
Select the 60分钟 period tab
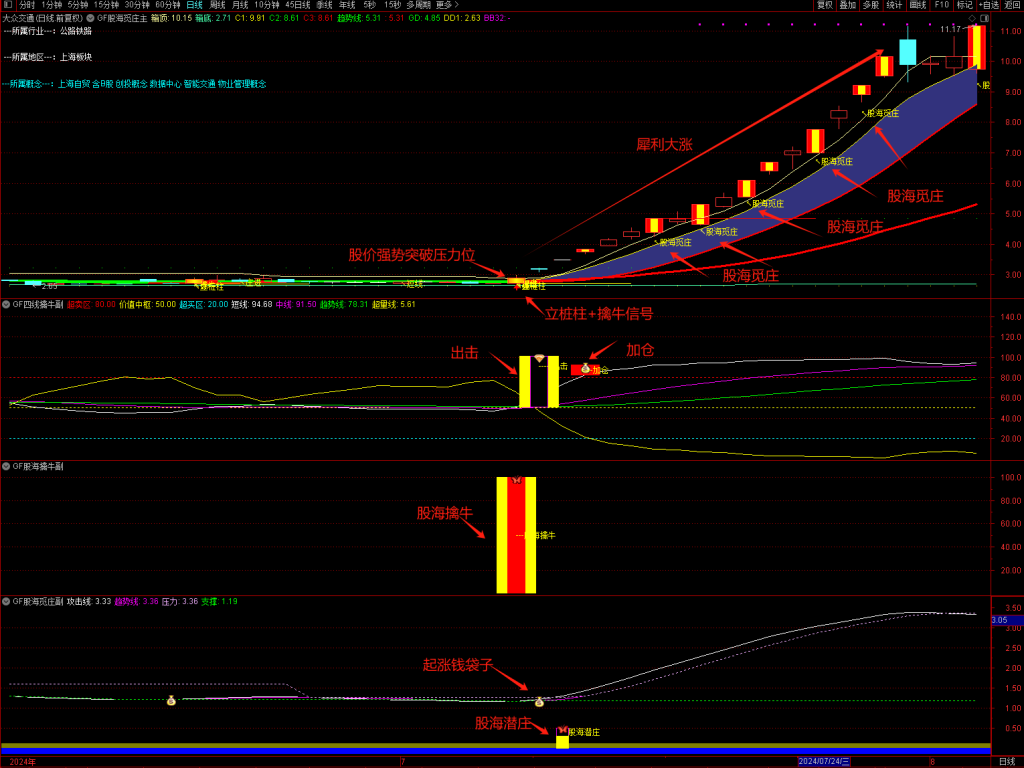click(x=167, y=5)
